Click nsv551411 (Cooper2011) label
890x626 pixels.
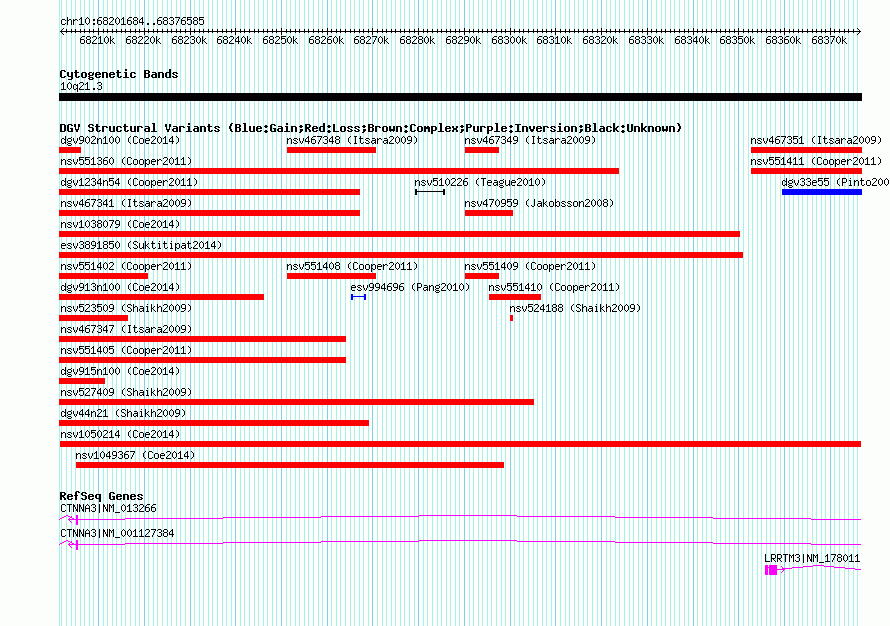point(816,162)
